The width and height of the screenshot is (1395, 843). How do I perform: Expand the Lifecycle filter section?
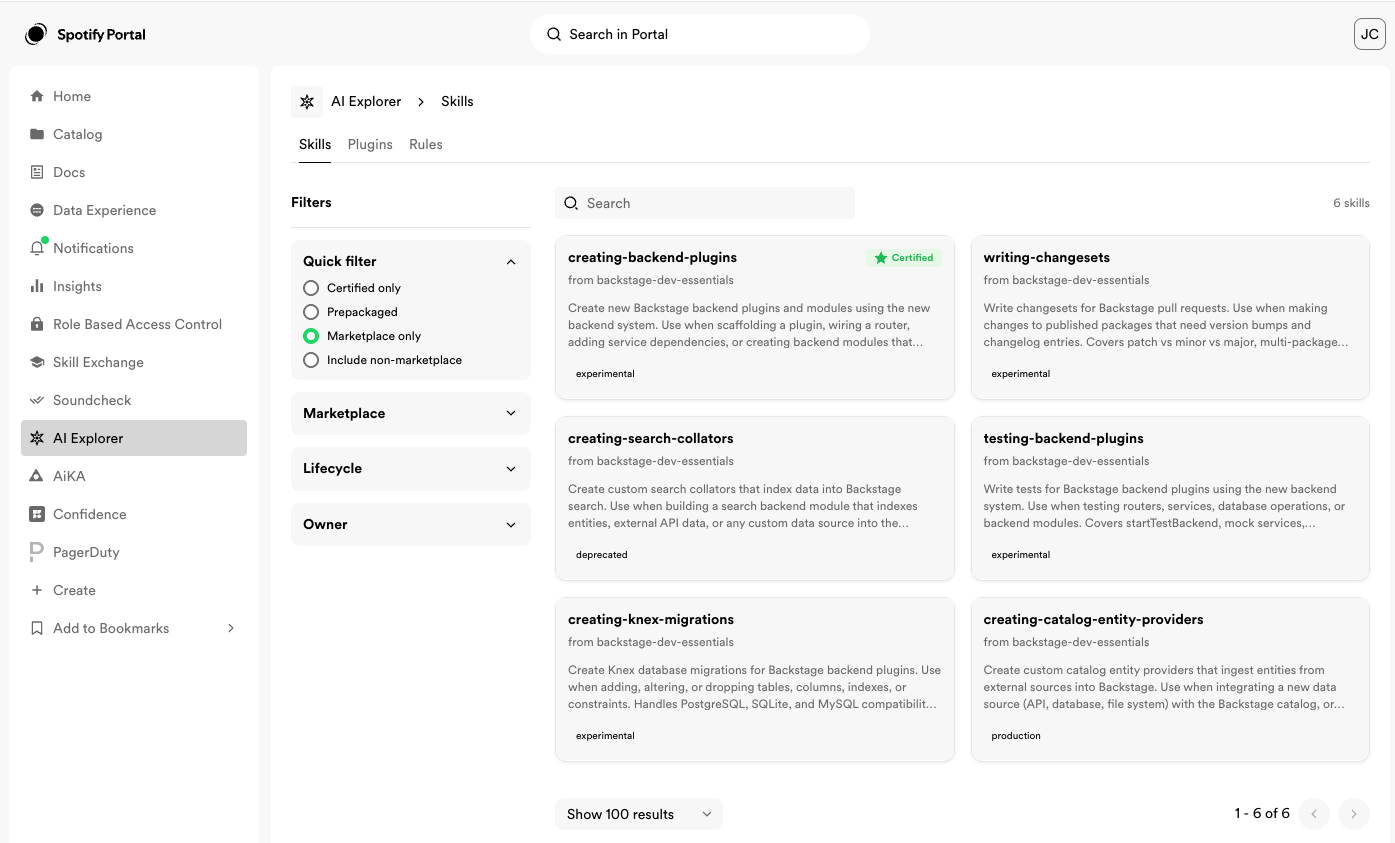point(411,468)
